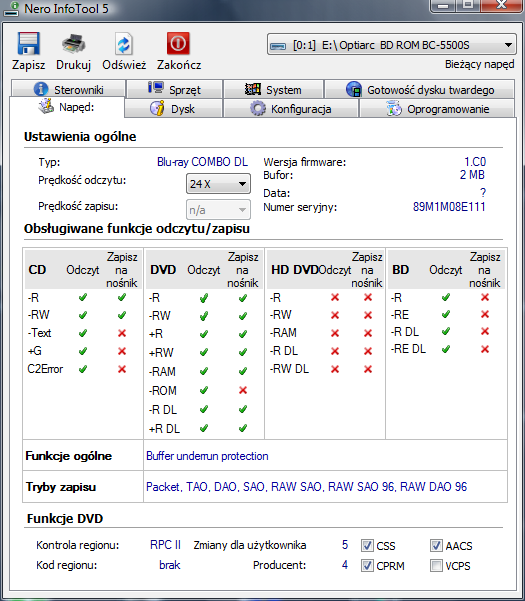The width and height of the screenshot is (525, 601).
Task: Open the write speed n/a dropdown
Action: (218, 210)
